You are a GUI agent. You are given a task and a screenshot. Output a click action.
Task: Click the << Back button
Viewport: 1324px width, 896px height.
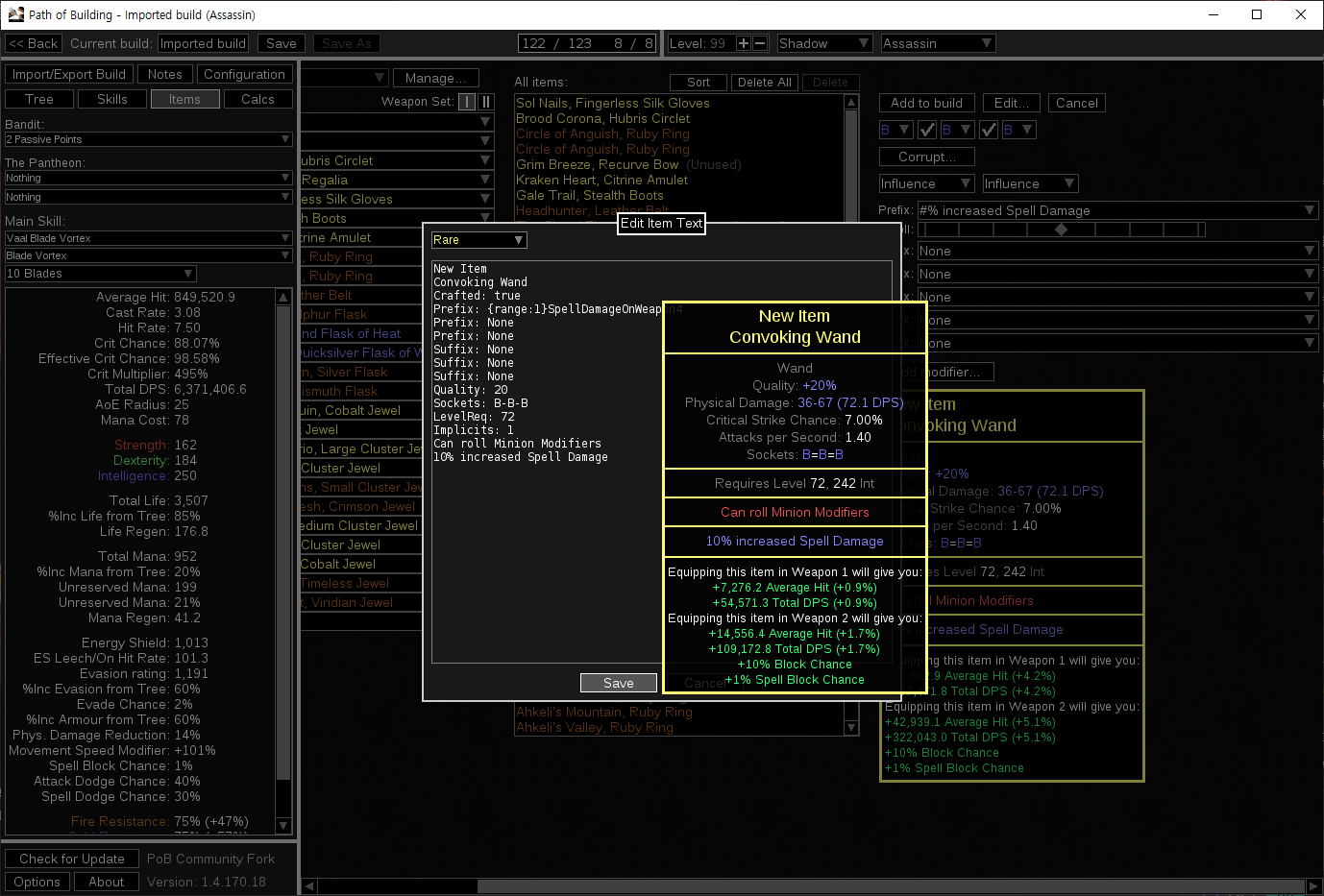[34, 43]
